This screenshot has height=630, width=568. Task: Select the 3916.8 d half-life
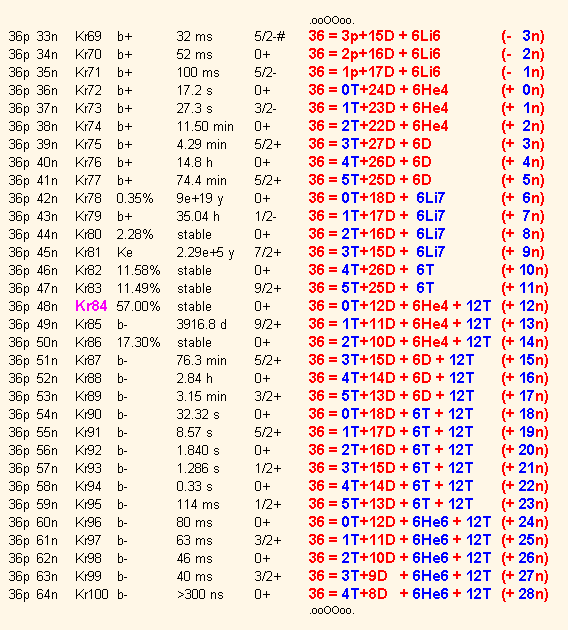[x=201, y=324]
